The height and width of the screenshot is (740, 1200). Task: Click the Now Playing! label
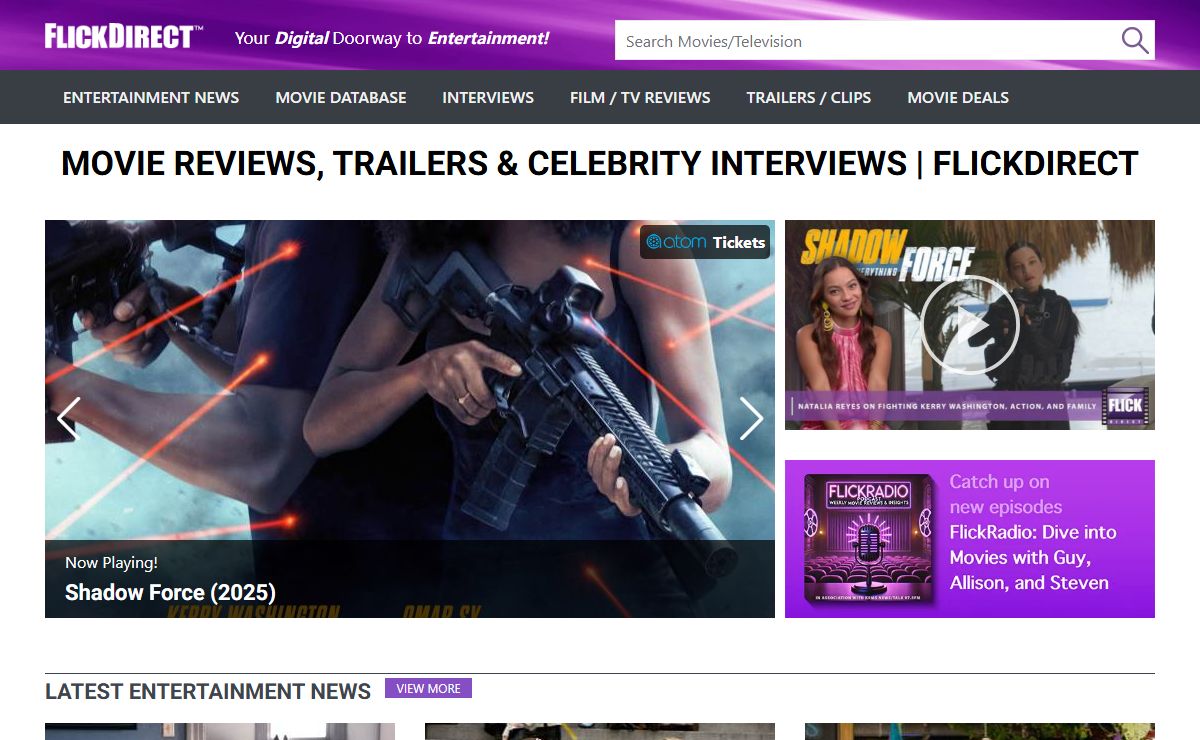[x=111, y=562]
